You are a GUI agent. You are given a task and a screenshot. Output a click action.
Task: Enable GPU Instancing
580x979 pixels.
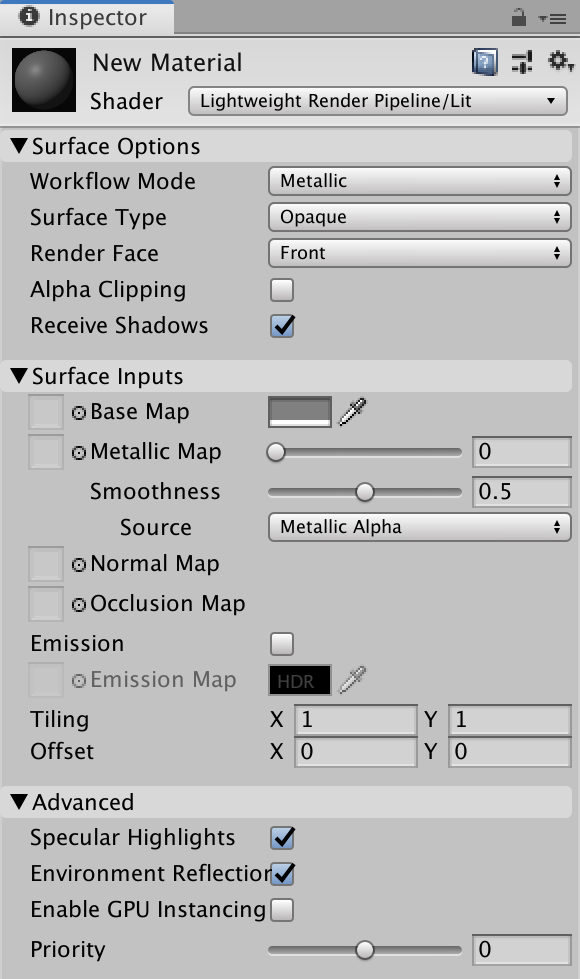(280, 910)
